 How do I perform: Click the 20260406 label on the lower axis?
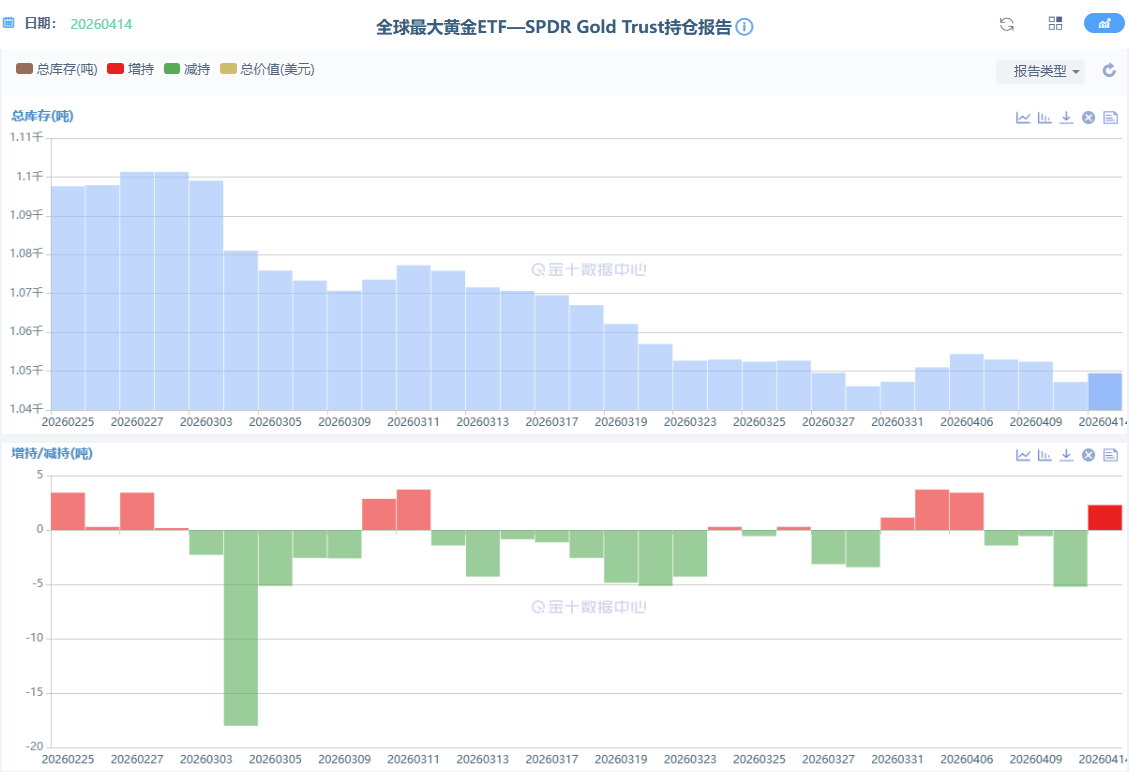pyautogui.click(x=966, y=759)
